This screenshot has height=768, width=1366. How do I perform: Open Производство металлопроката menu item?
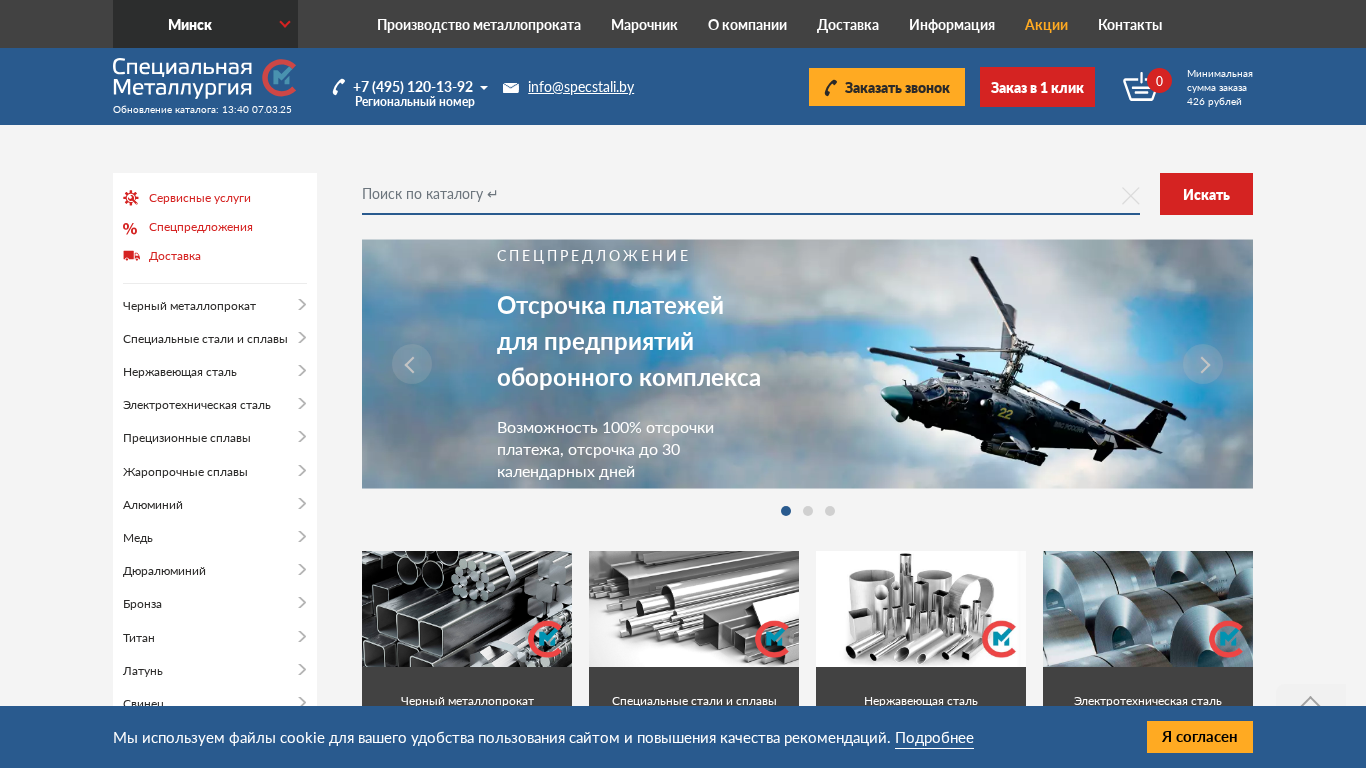tap(479, 25)
